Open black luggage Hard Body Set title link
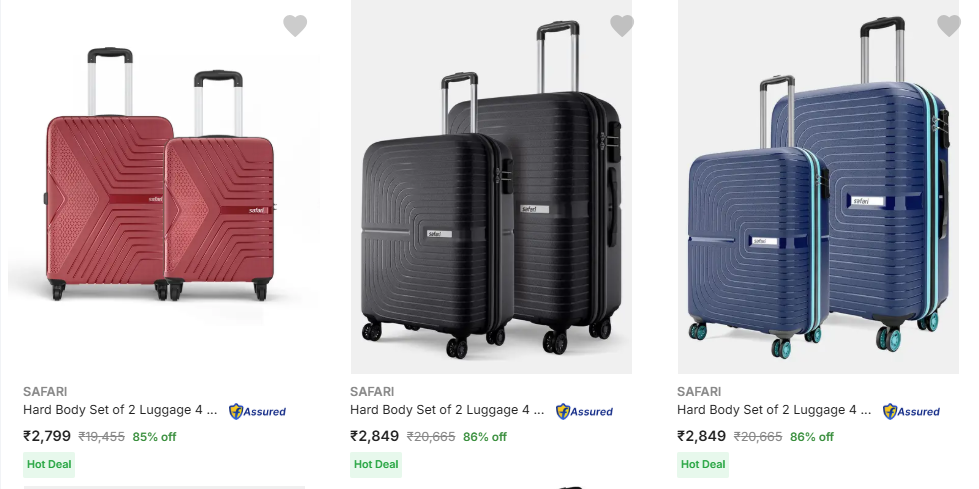 pyautogui.click(x=447, y=410)
